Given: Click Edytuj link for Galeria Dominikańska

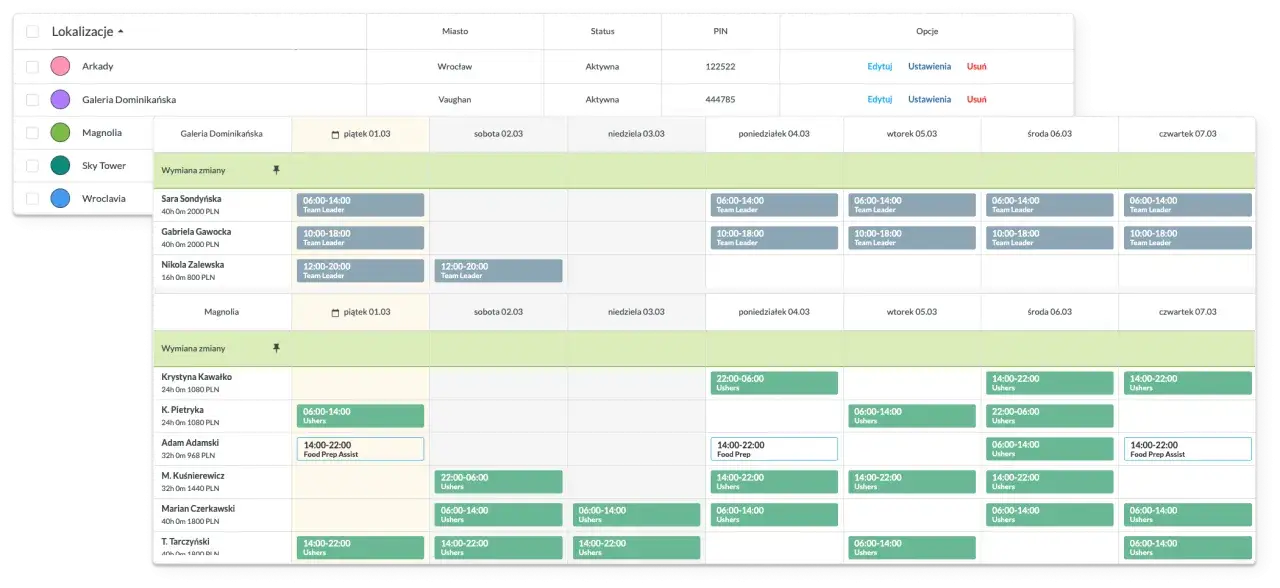Looking at the screenshot, I should tap(880, 99).
